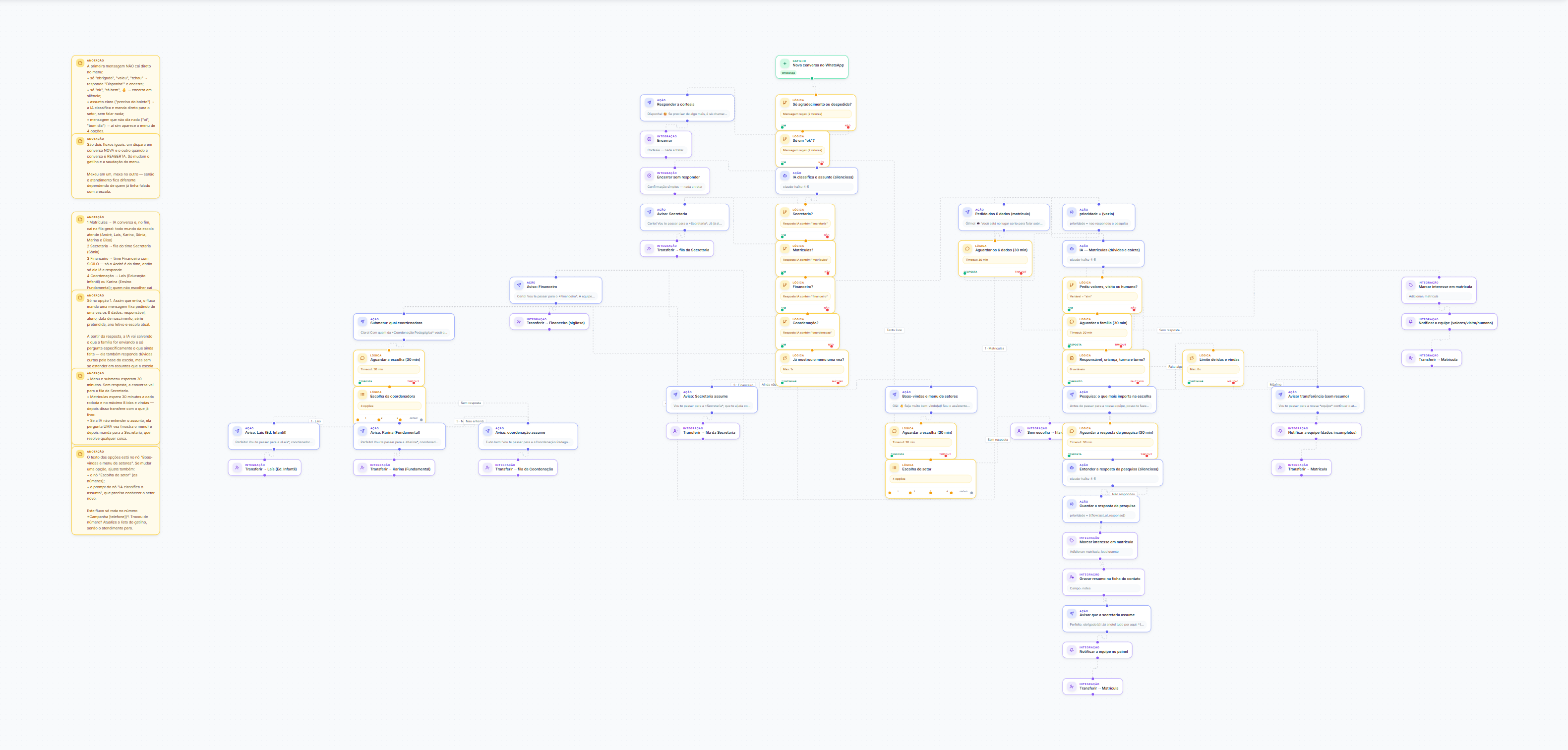Click the bell icon of Notificar a equipe no painel
The image size is (1568, 750).
point(1071,650)
